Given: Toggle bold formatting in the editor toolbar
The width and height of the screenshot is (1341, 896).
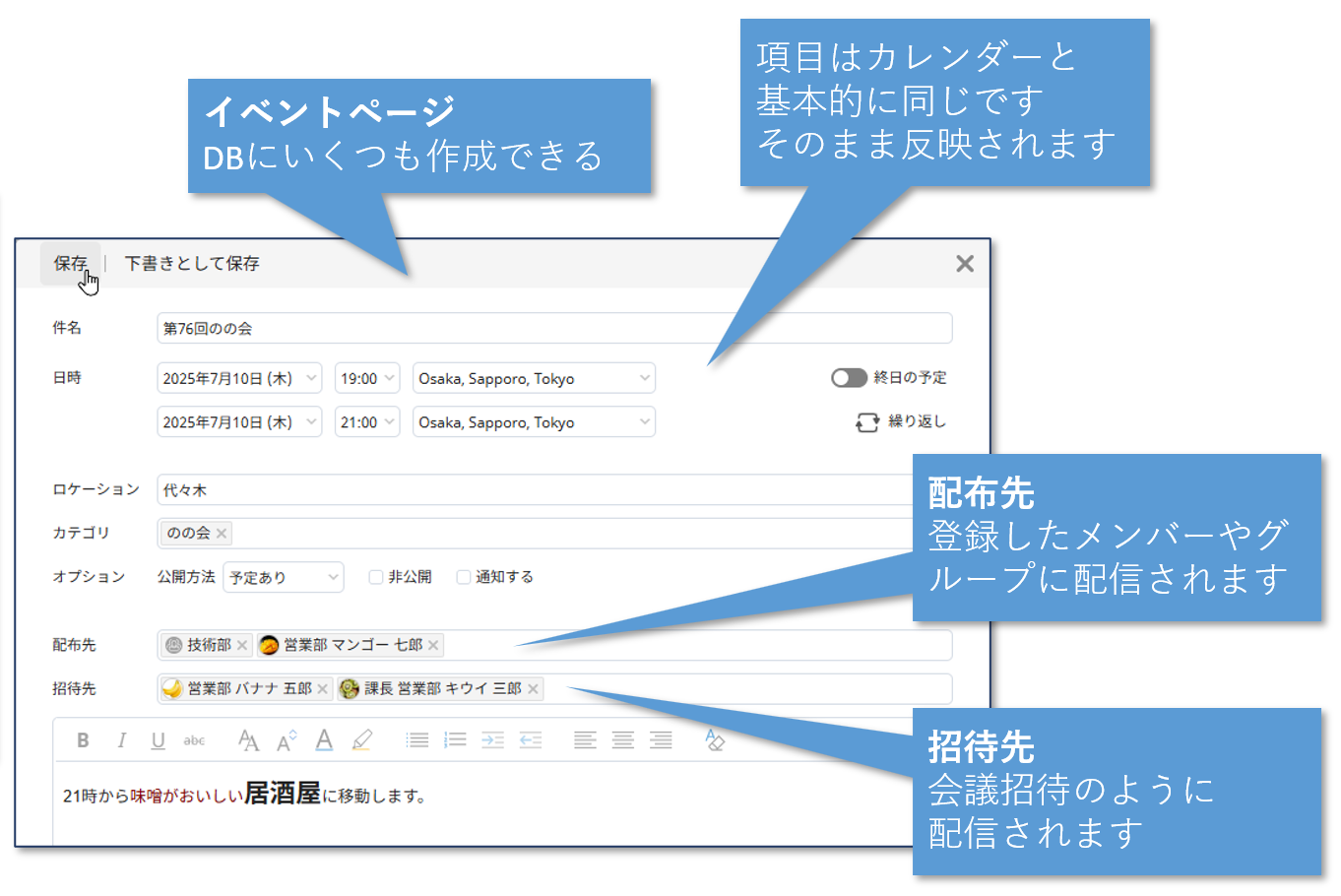Looking at the screenshot, I should [x=83, y=740].
